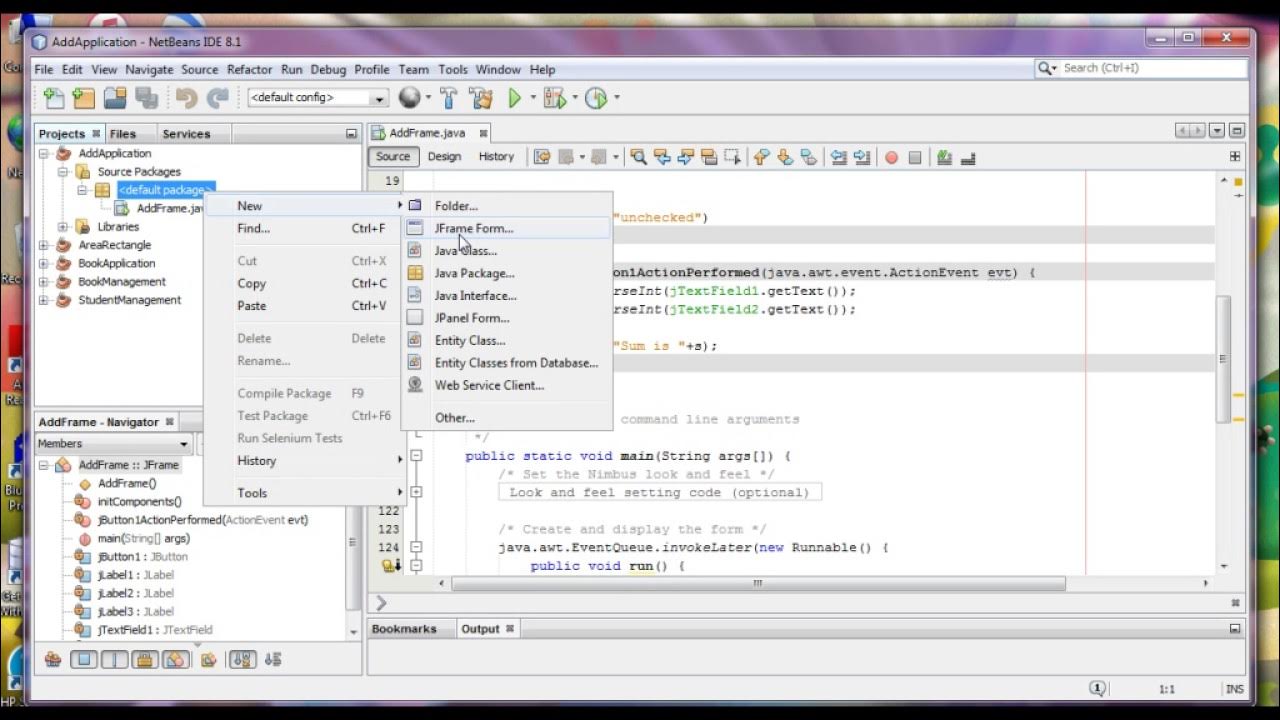Click the Clean and Build icon

481,97
